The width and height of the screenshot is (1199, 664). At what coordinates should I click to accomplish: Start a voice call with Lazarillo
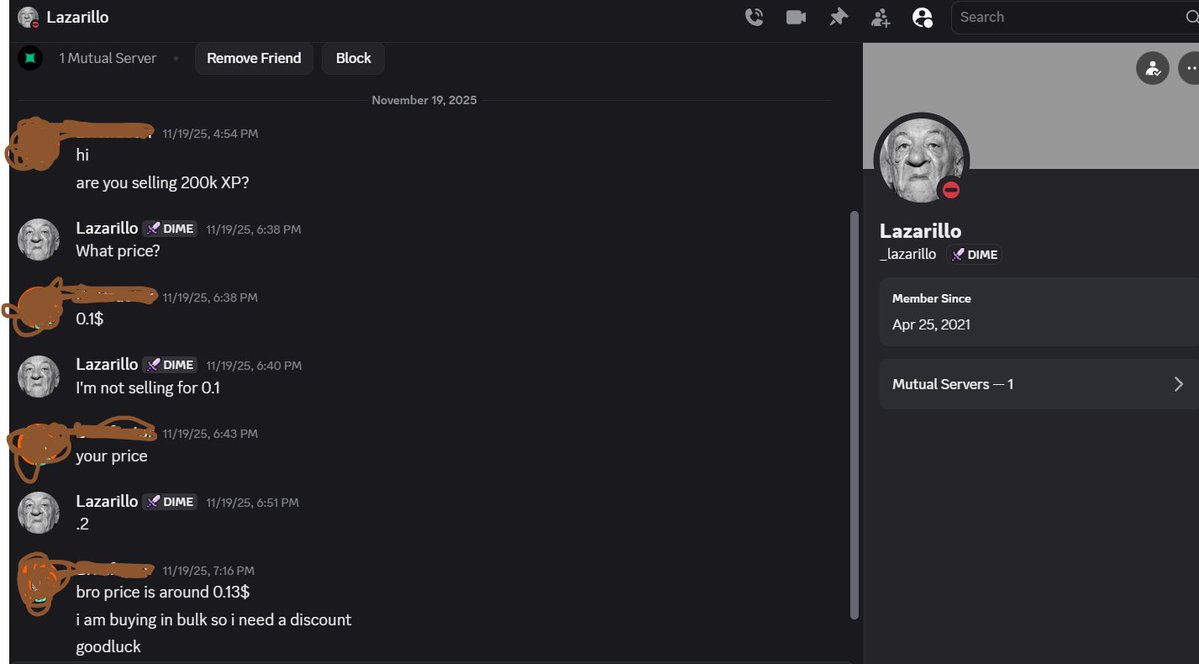click(754, 17)
